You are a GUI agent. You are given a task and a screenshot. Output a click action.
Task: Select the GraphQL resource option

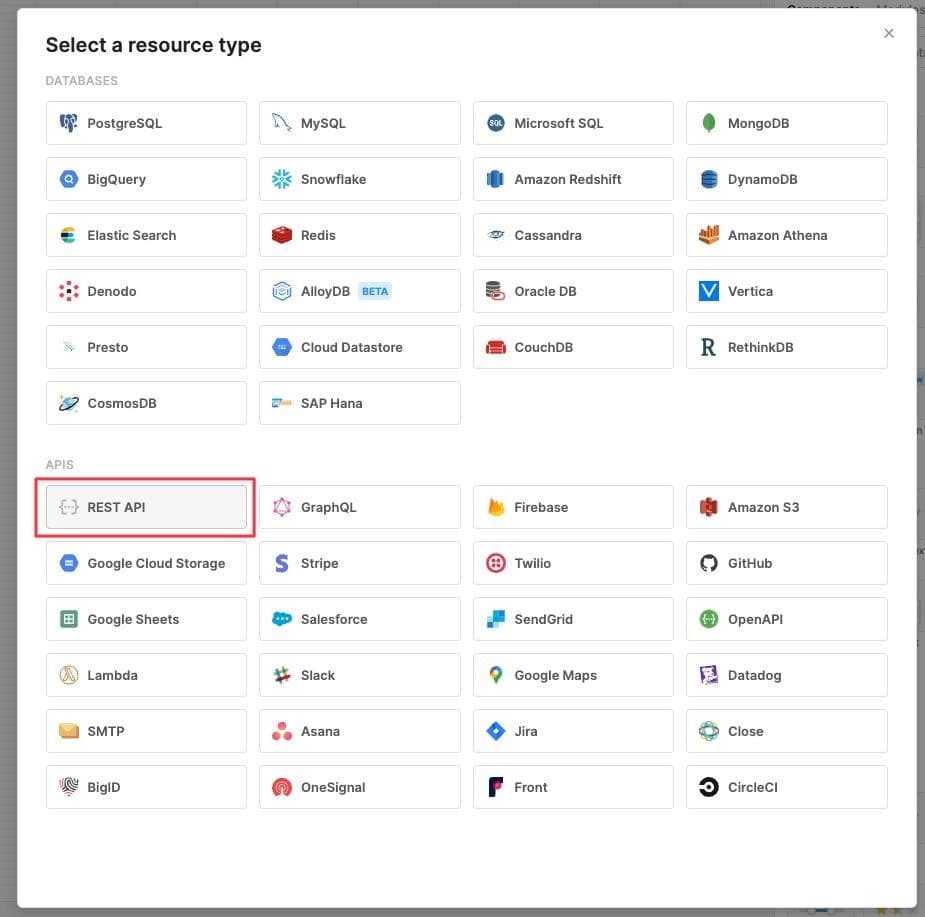pos(360,507)
